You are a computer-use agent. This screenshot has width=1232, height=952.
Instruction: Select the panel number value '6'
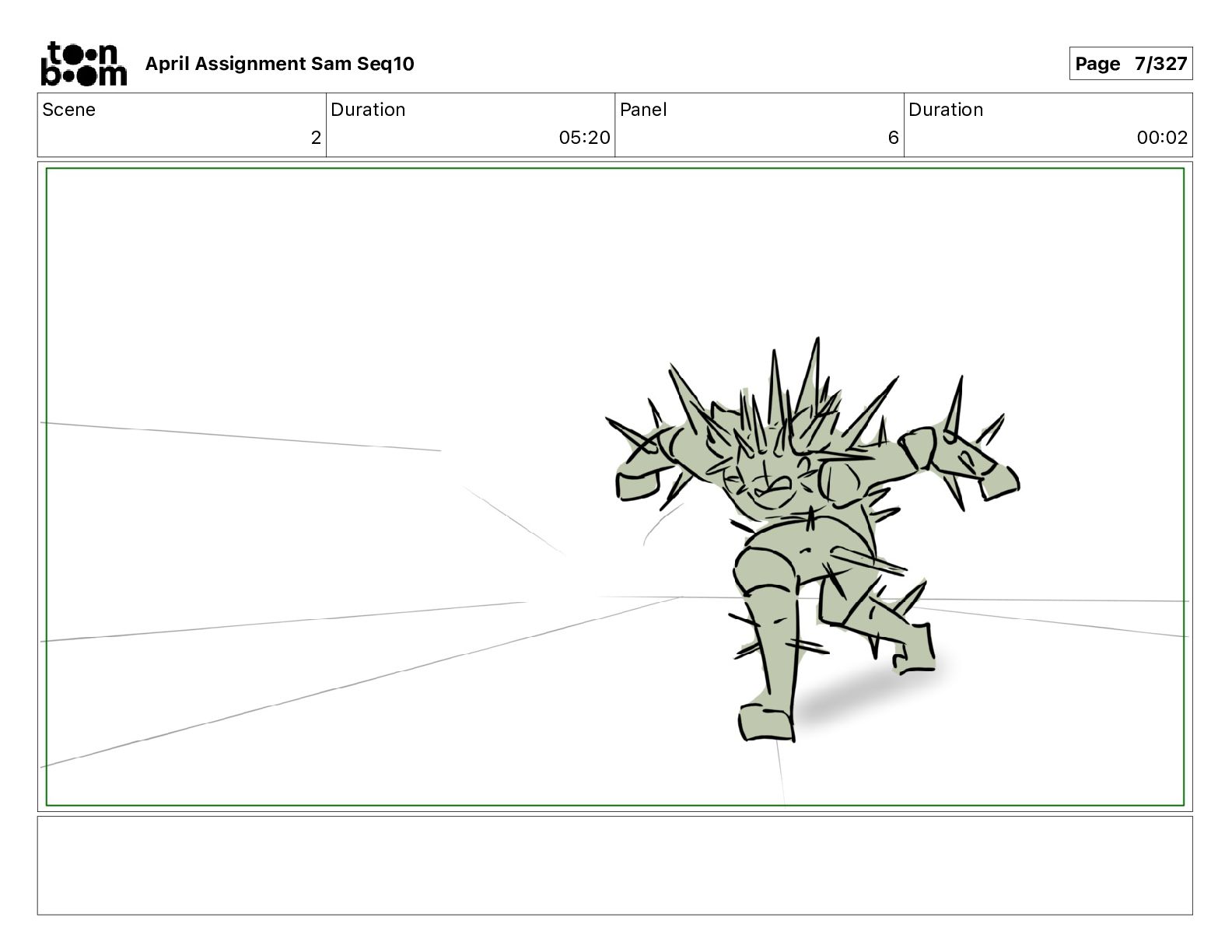click(894, 138)
